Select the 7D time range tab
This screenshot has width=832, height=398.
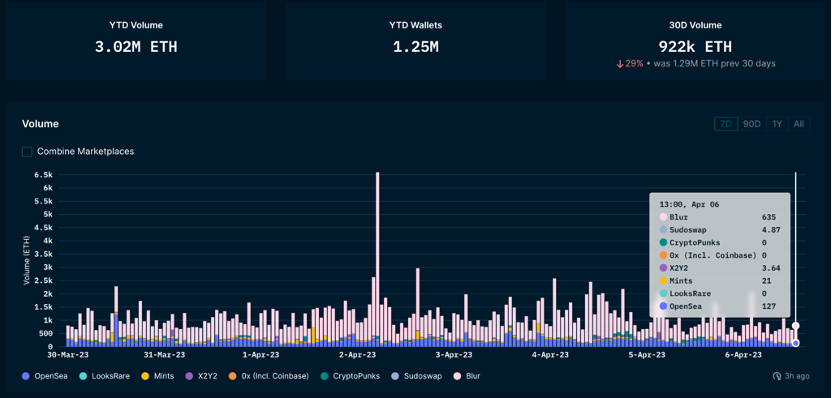726,124
